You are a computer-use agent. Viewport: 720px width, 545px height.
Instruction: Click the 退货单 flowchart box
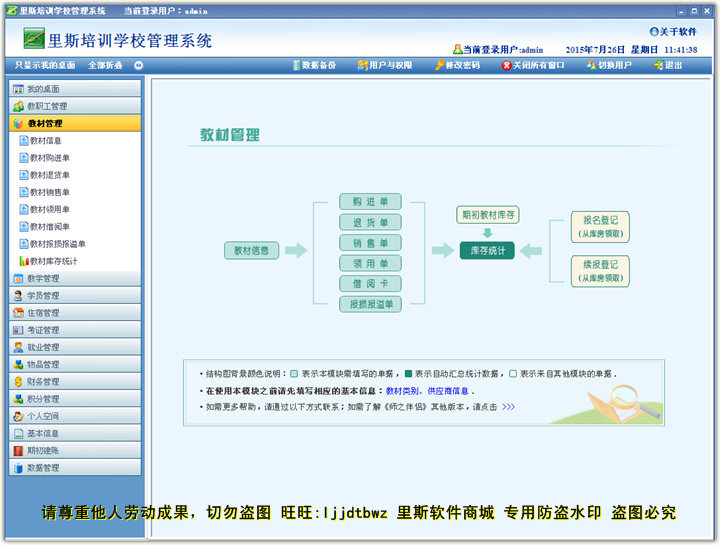tap(370, 222)
